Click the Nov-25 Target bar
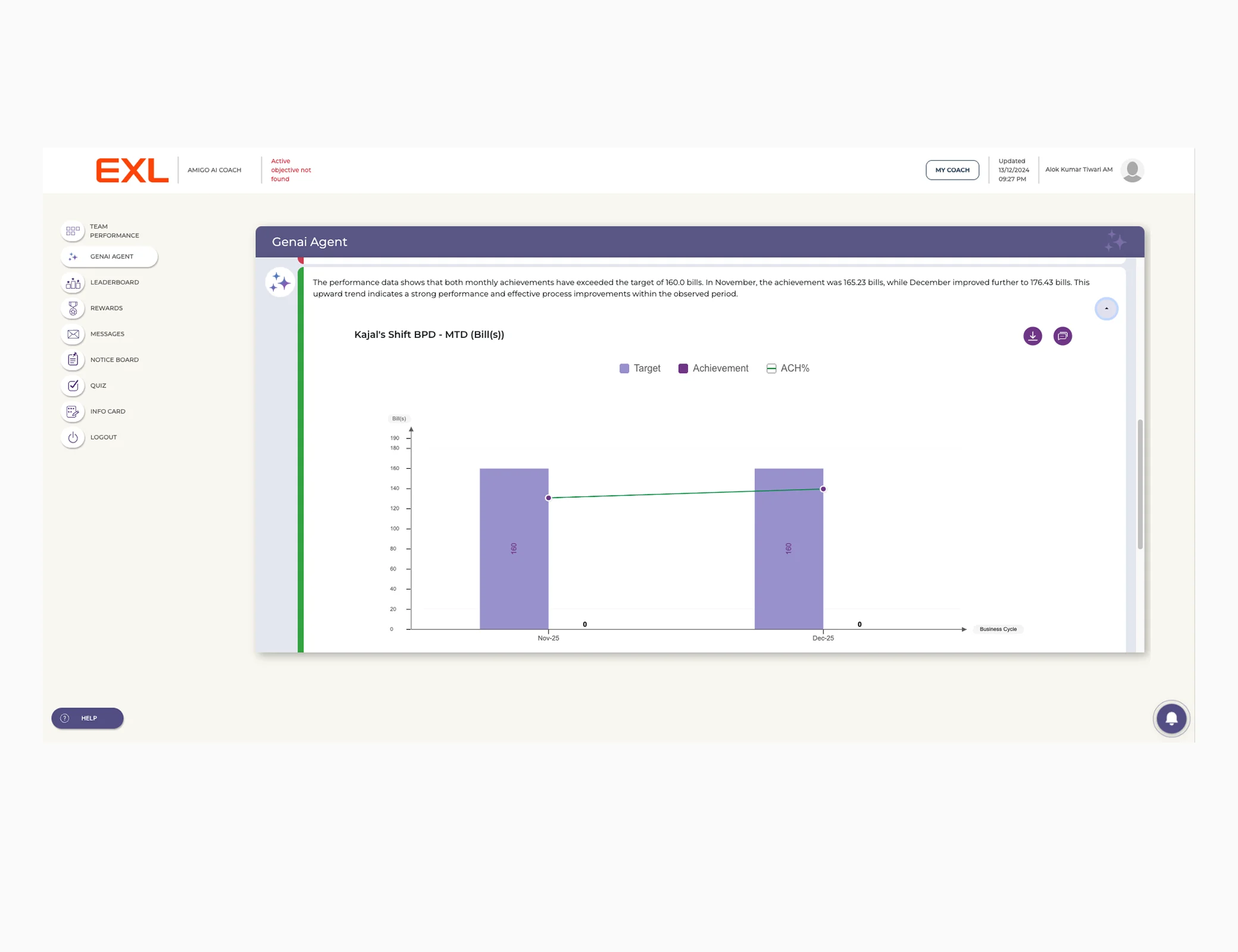The image size is (1238, 952). [514, 549]
